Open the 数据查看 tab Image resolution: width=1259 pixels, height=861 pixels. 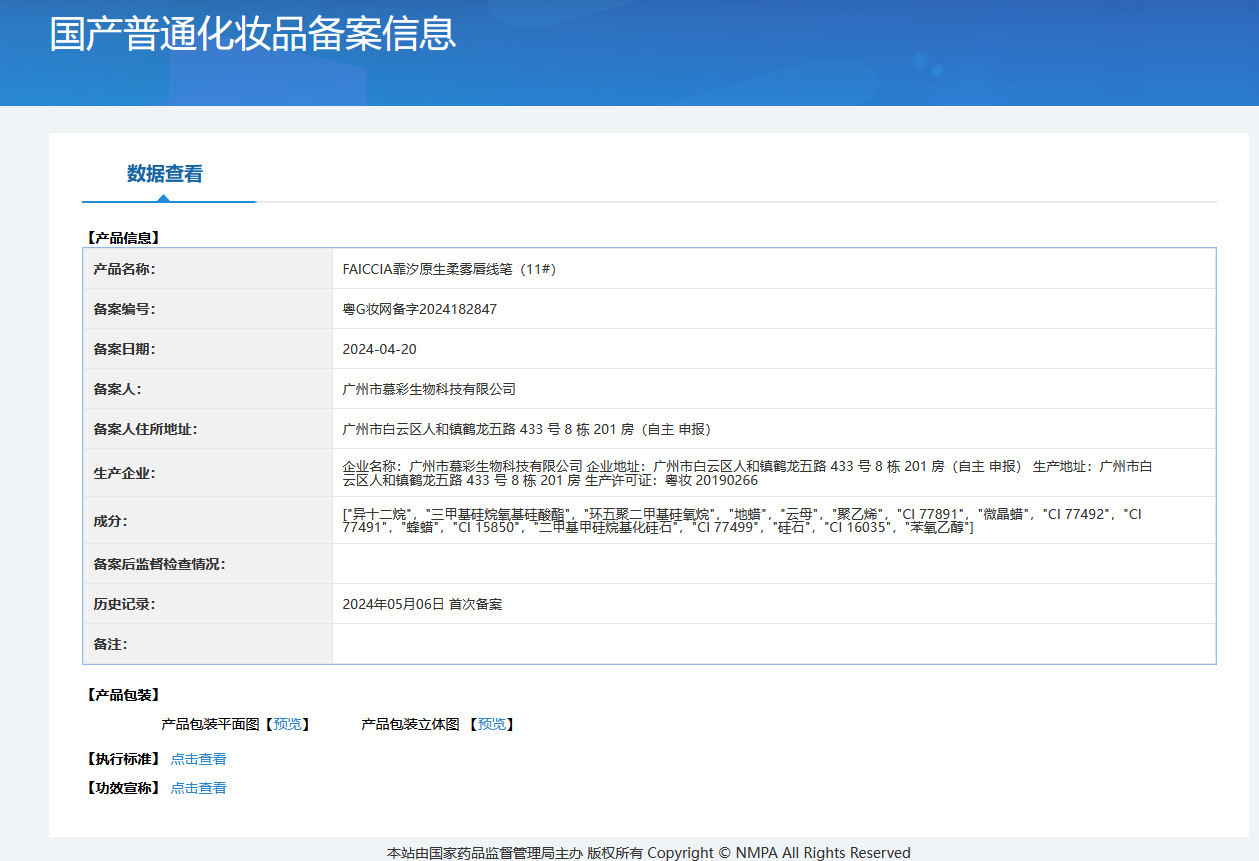pyautogui.click(x=165, y=174)
